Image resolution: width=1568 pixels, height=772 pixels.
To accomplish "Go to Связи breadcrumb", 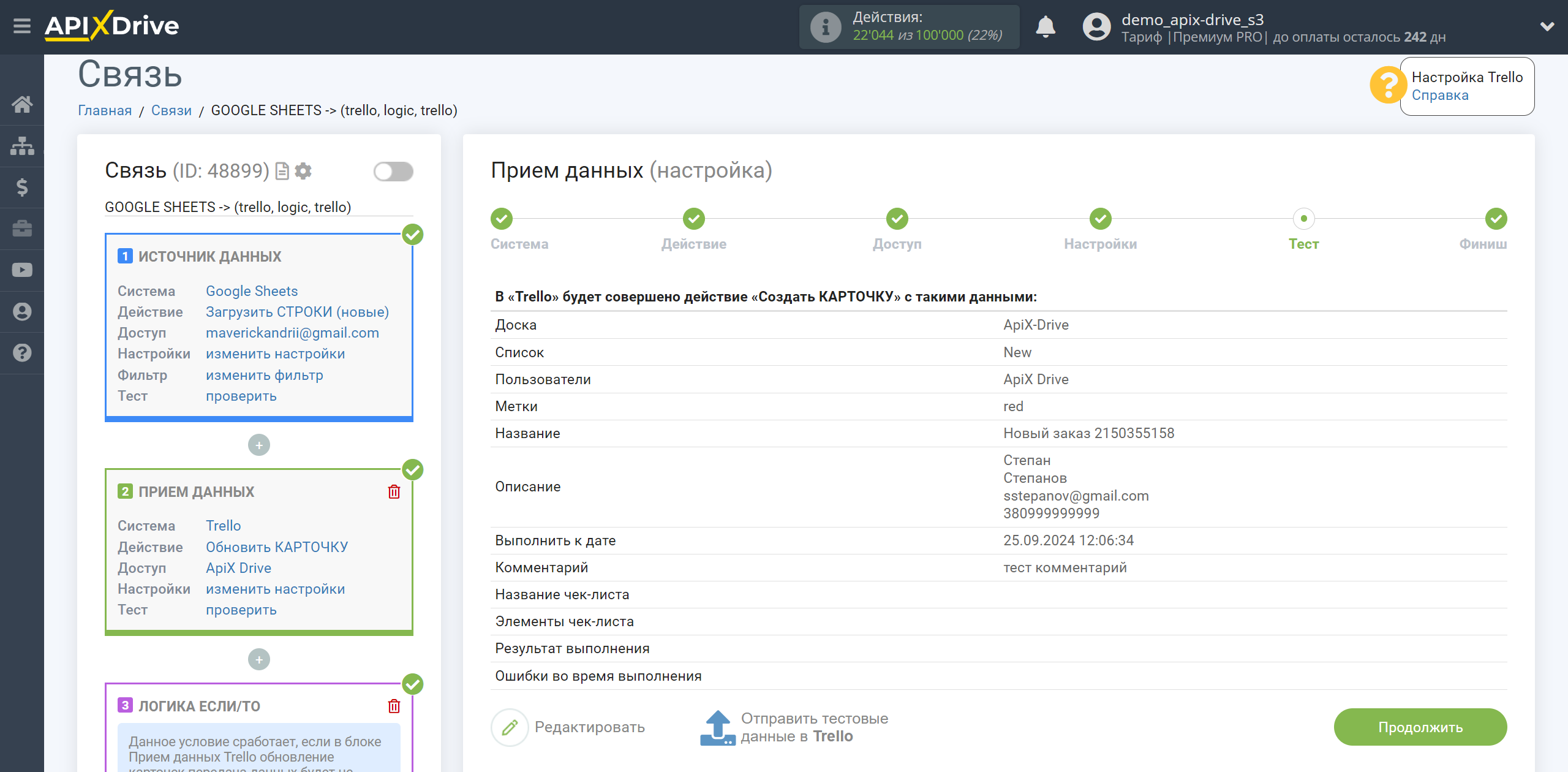I will tap(171, 110).
